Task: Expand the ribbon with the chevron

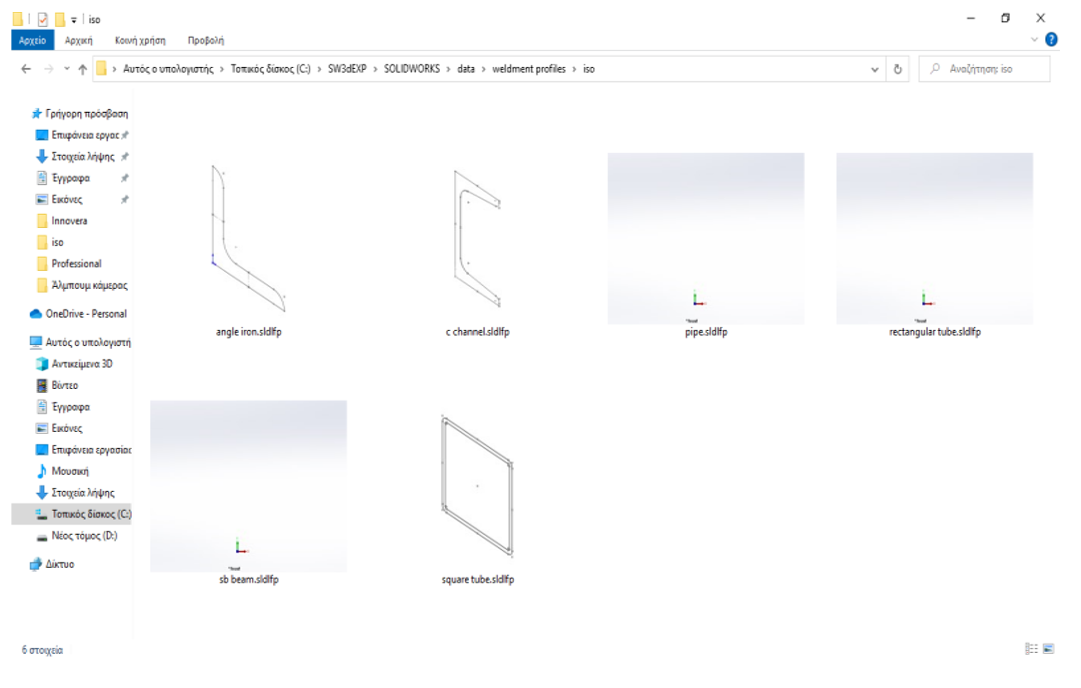Action: click(1035, 40)
